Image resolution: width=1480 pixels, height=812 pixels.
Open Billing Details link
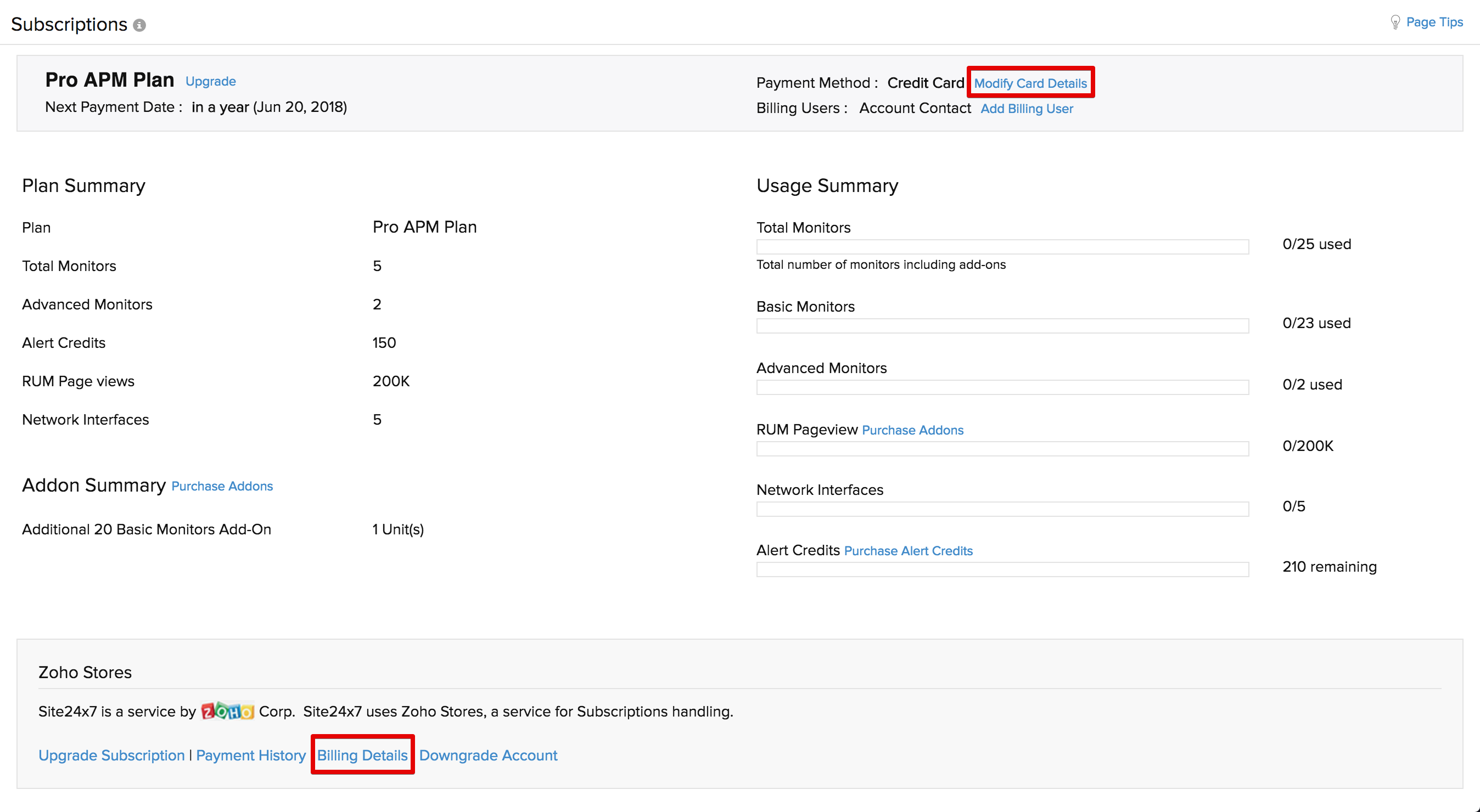click(x=362, y=755)
